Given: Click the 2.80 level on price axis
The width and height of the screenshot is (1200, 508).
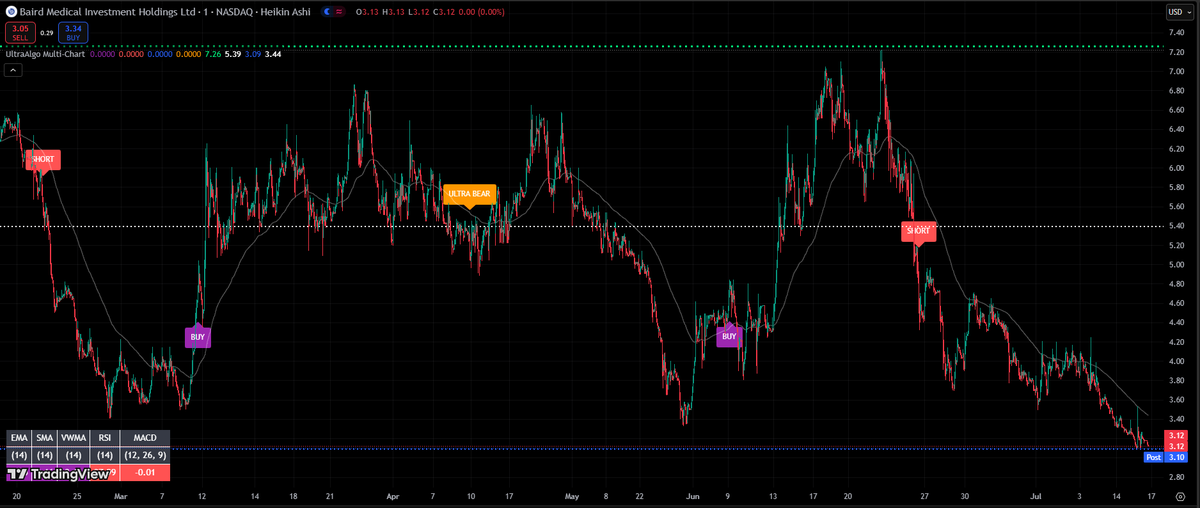Looking at the screenshot, I should 1176,478.
